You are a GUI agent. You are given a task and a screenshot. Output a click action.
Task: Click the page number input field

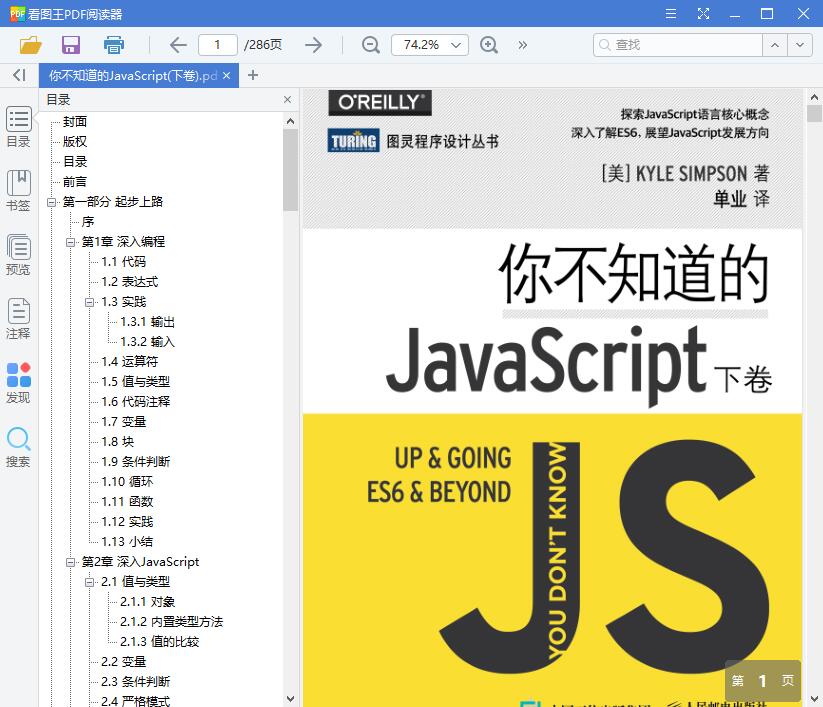tap(218, 45)
